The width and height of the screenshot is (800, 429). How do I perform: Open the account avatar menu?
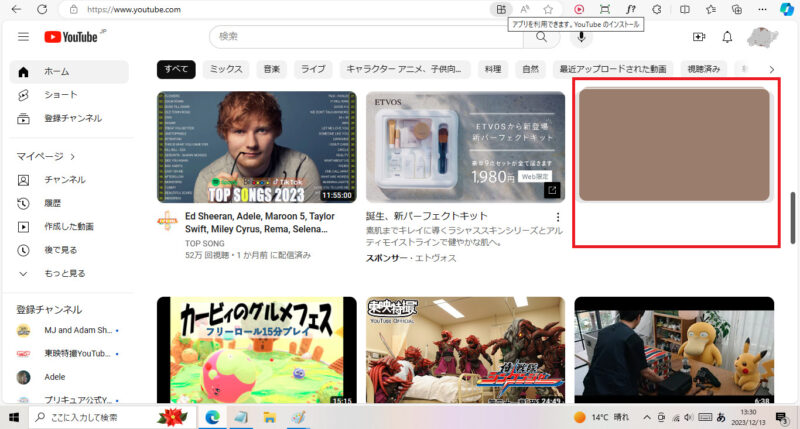[x=762, y=37]
